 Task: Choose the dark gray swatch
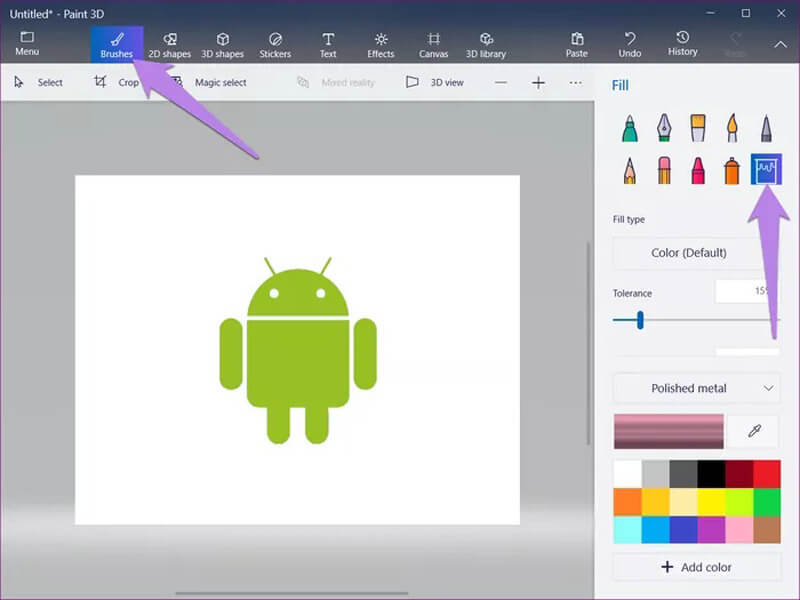pos(683,474)
